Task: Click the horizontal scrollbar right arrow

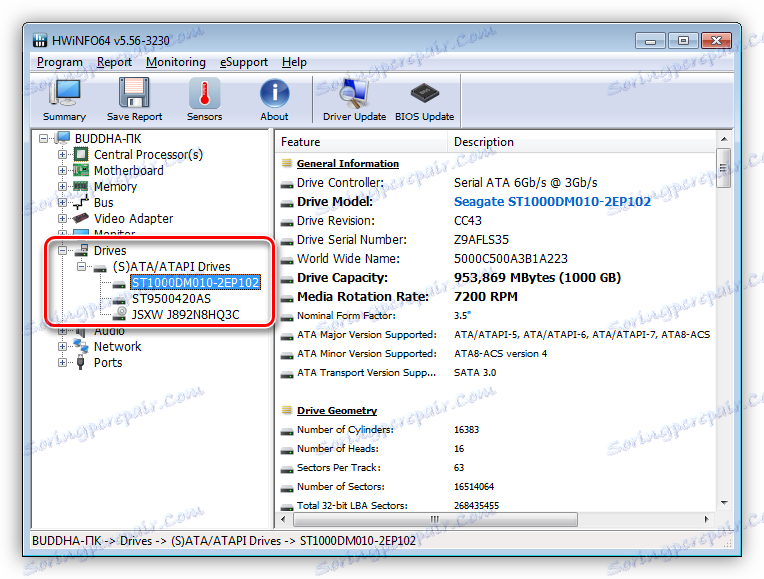Action: [x=707, y=520]
